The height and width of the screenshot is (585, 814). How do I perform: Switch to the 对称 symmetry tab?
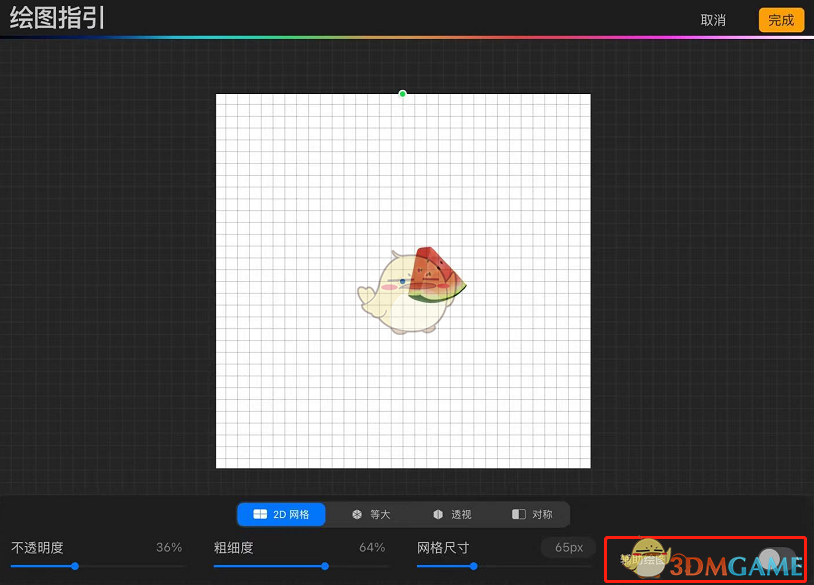click(x=532, y=514)
